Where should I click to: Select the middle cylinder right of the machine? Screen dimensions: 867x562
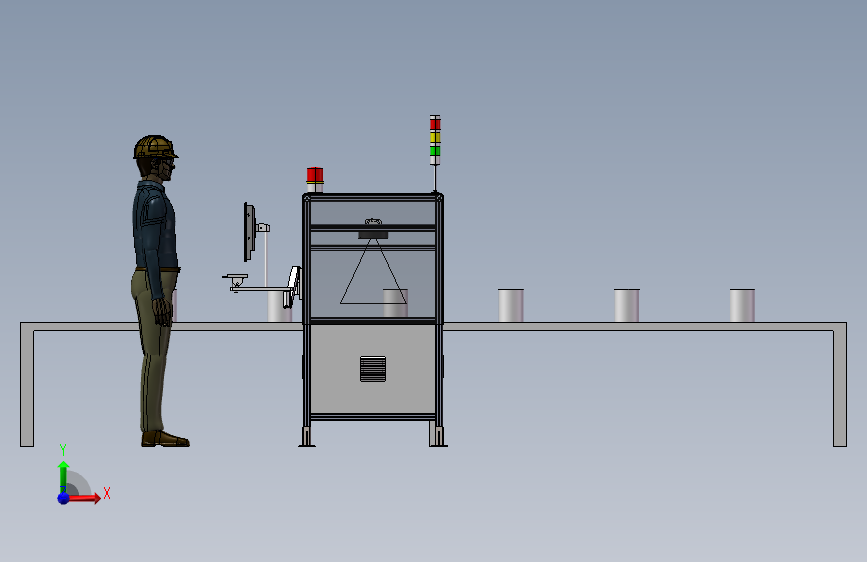pyautogui.click(x=626, y=305)
